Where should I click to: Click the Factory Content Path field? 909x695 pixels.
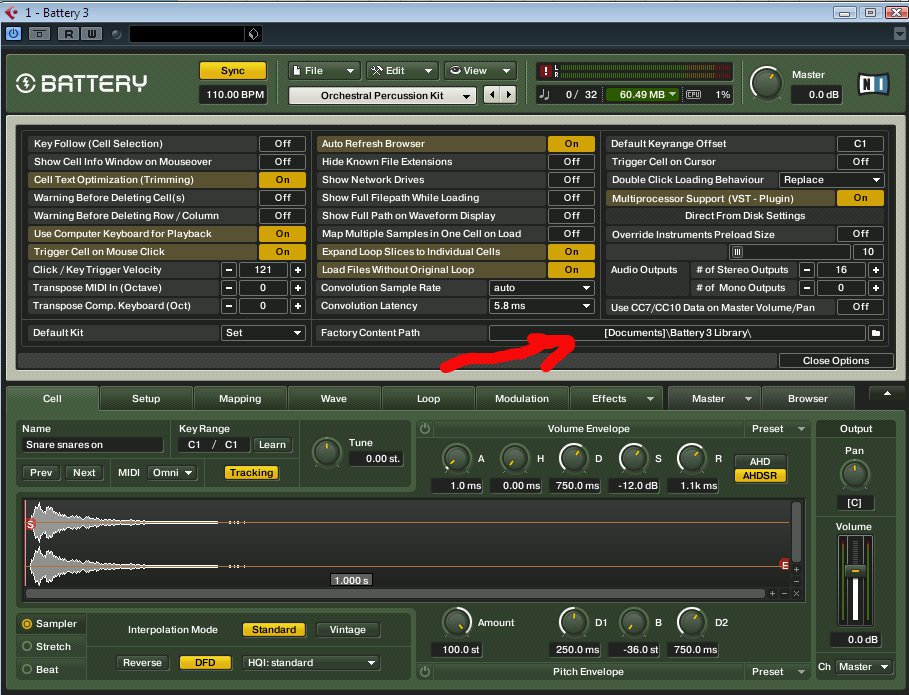coord(677,333)
